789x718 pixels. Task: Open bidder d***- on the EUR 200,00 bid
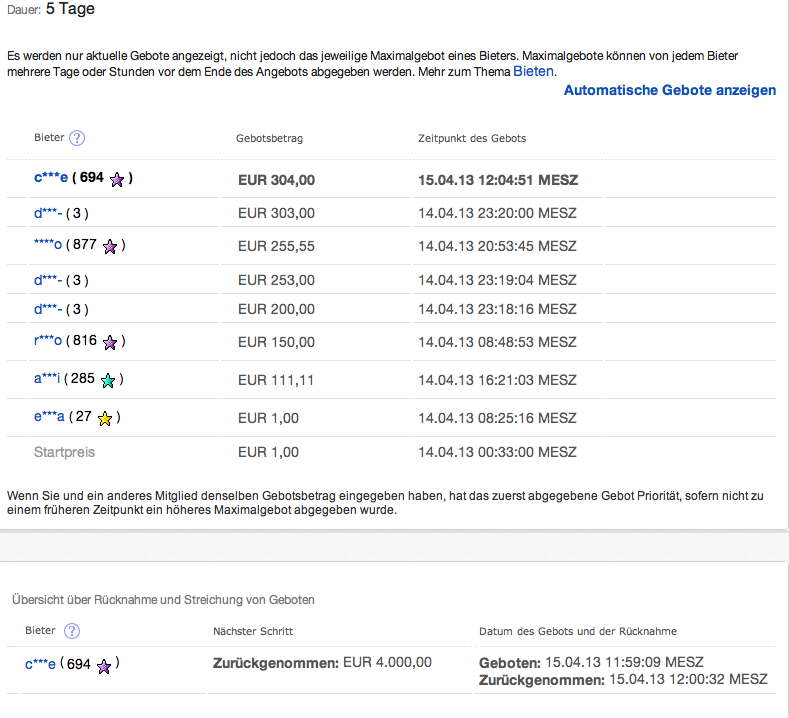click(47, 309)
